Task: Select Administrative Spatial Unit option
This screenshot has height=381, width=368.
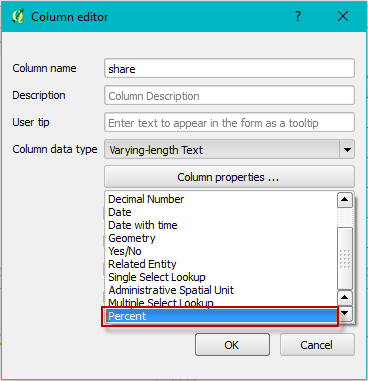Action: 171,290
